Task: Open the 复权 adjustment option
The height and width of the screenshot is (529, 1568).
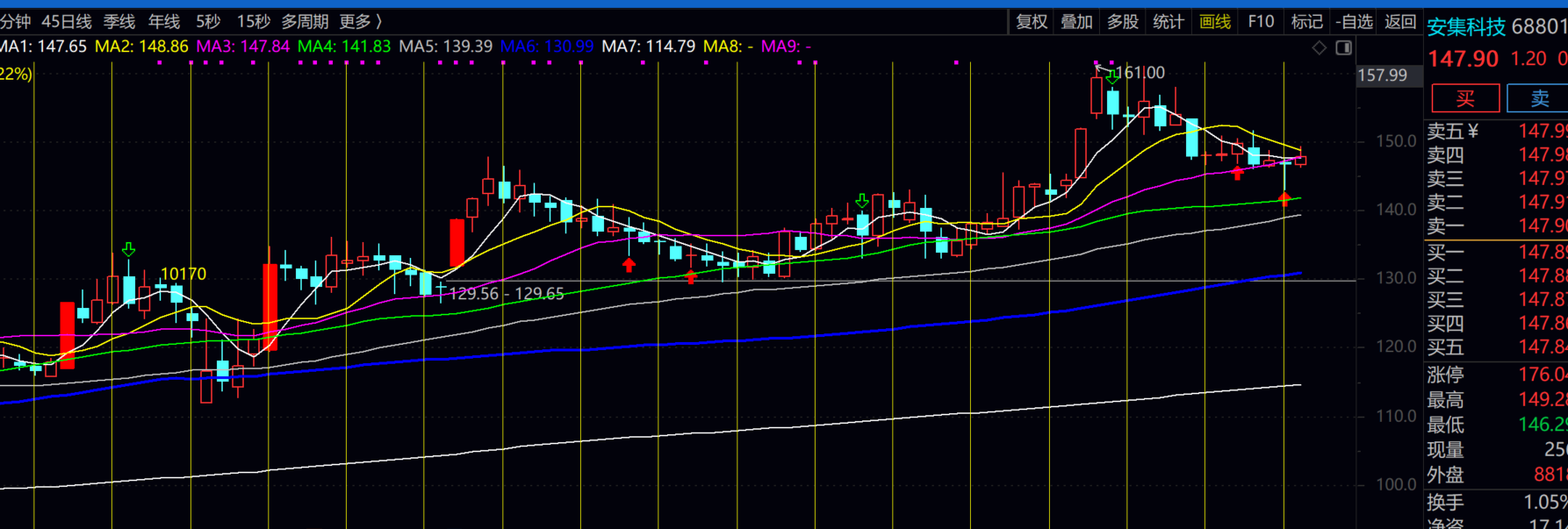Action: 1032,21
